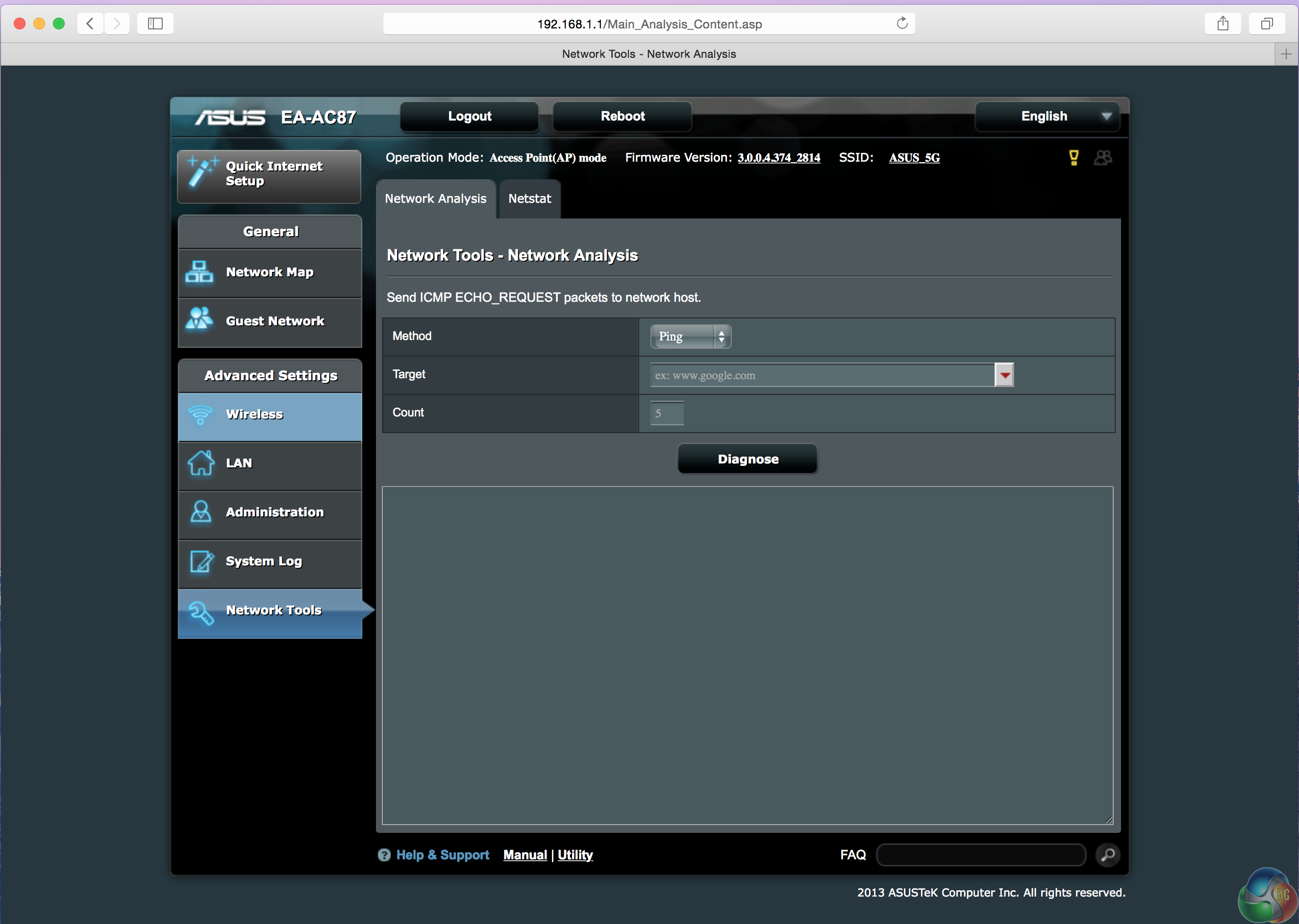1299x924 pixels.
Task: Click the Administration user icon
Action: click(x=201, y=511)
